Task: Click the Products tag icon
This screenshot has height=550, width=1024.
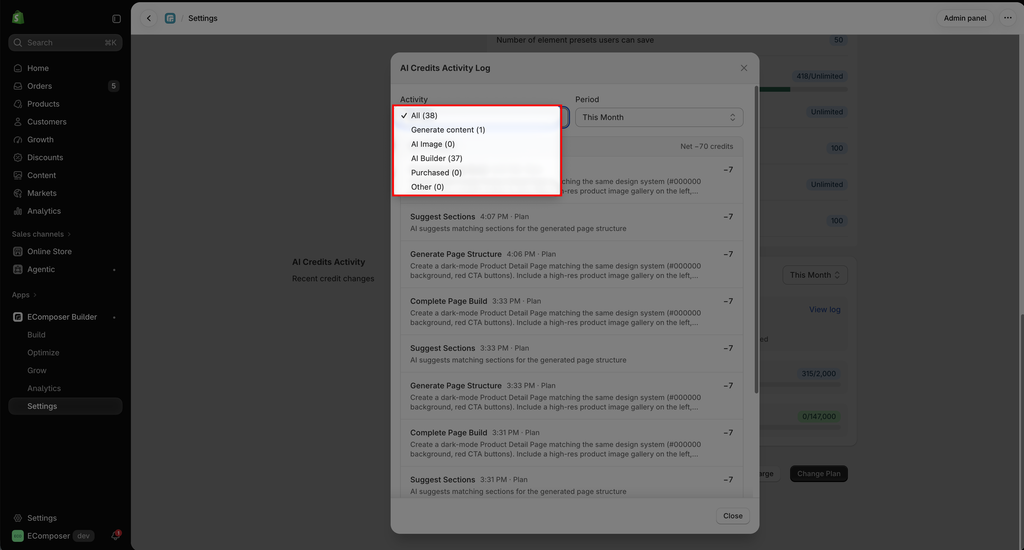Action: 18,104
